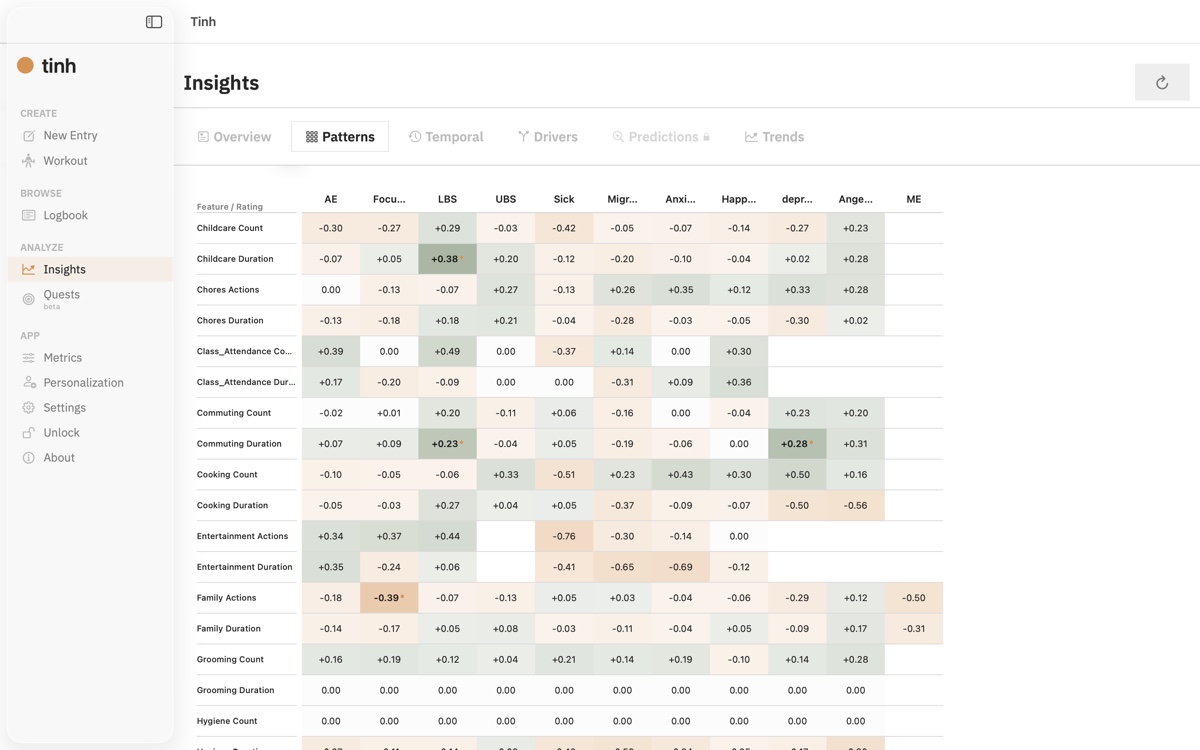Screen dimensions: 1200x750
Task: Click the orange tinh logo dot
Action: click(x=26, y=65)
